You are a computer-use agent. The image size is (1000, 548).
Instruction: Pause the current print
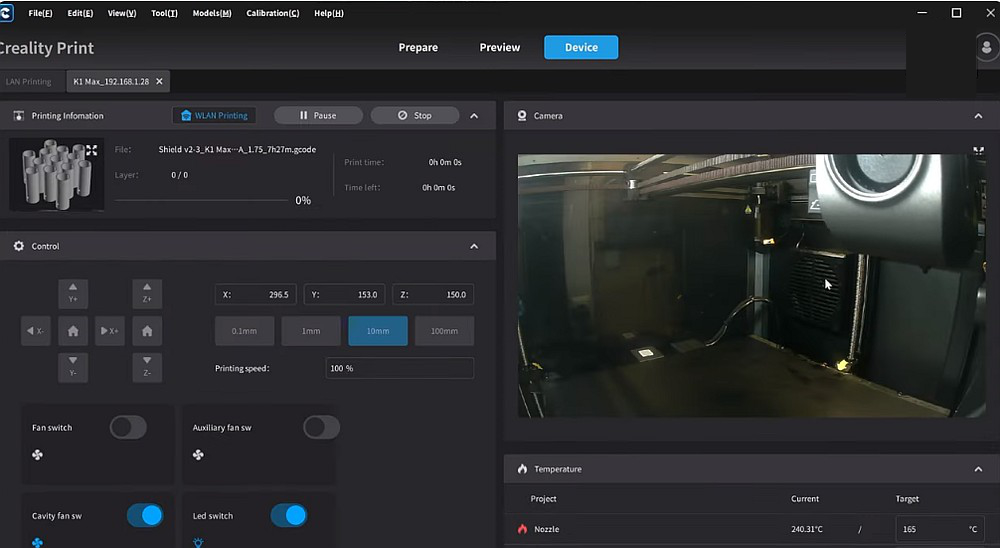pos(318,115)
